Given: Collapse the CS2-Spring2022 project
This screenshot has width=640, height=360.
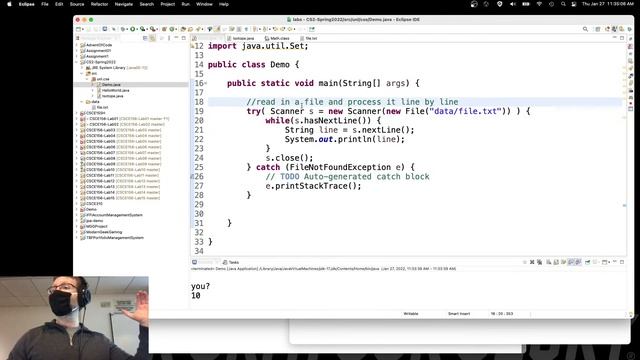Looking at the screenshot, I should click(x=77, y=62).
